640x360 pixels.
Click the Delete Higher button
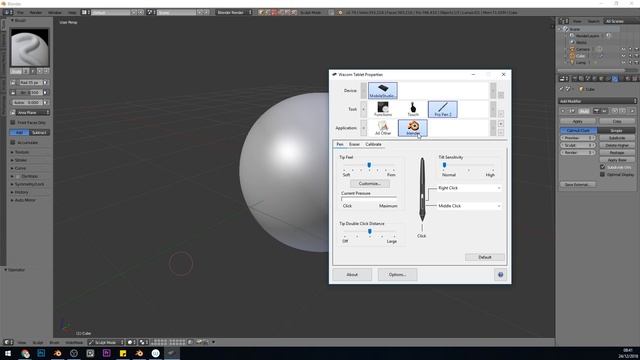click(617, 145)
